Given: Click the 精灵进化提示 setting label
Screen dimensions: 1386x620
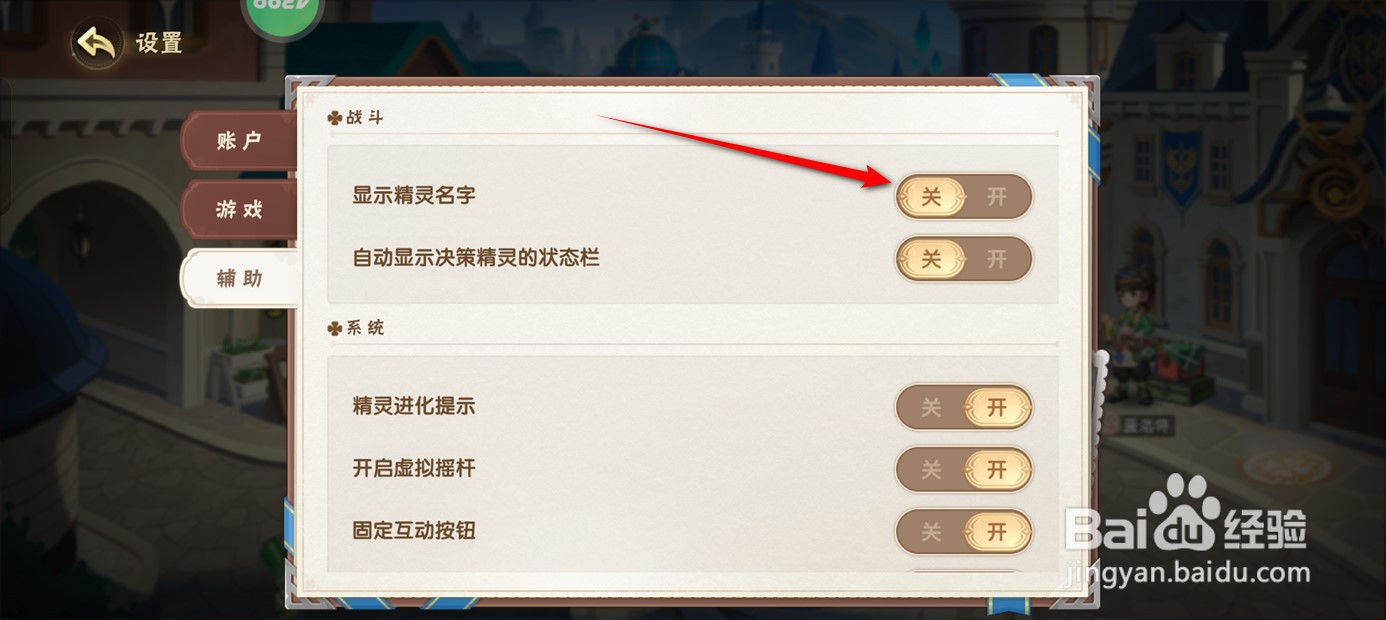Looking at the screenshot, I should pos(414,406).
